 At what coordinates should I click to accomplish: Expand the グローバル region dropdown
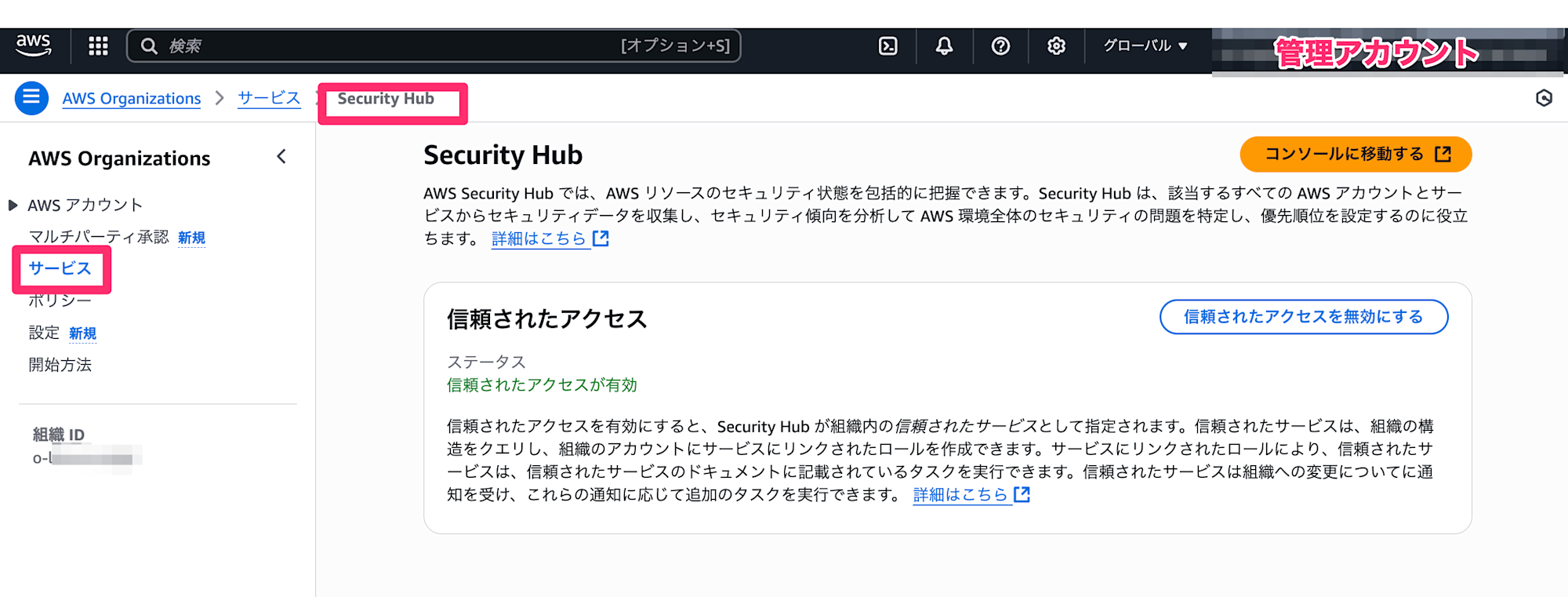pyautogui.click(x=1145, y=46)
